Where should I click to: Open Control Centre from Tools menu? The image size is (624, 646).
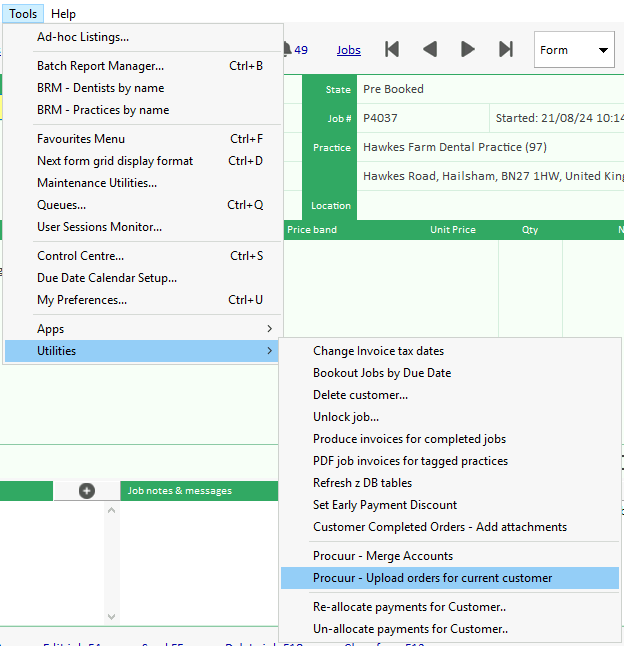(x=81, y=256)
